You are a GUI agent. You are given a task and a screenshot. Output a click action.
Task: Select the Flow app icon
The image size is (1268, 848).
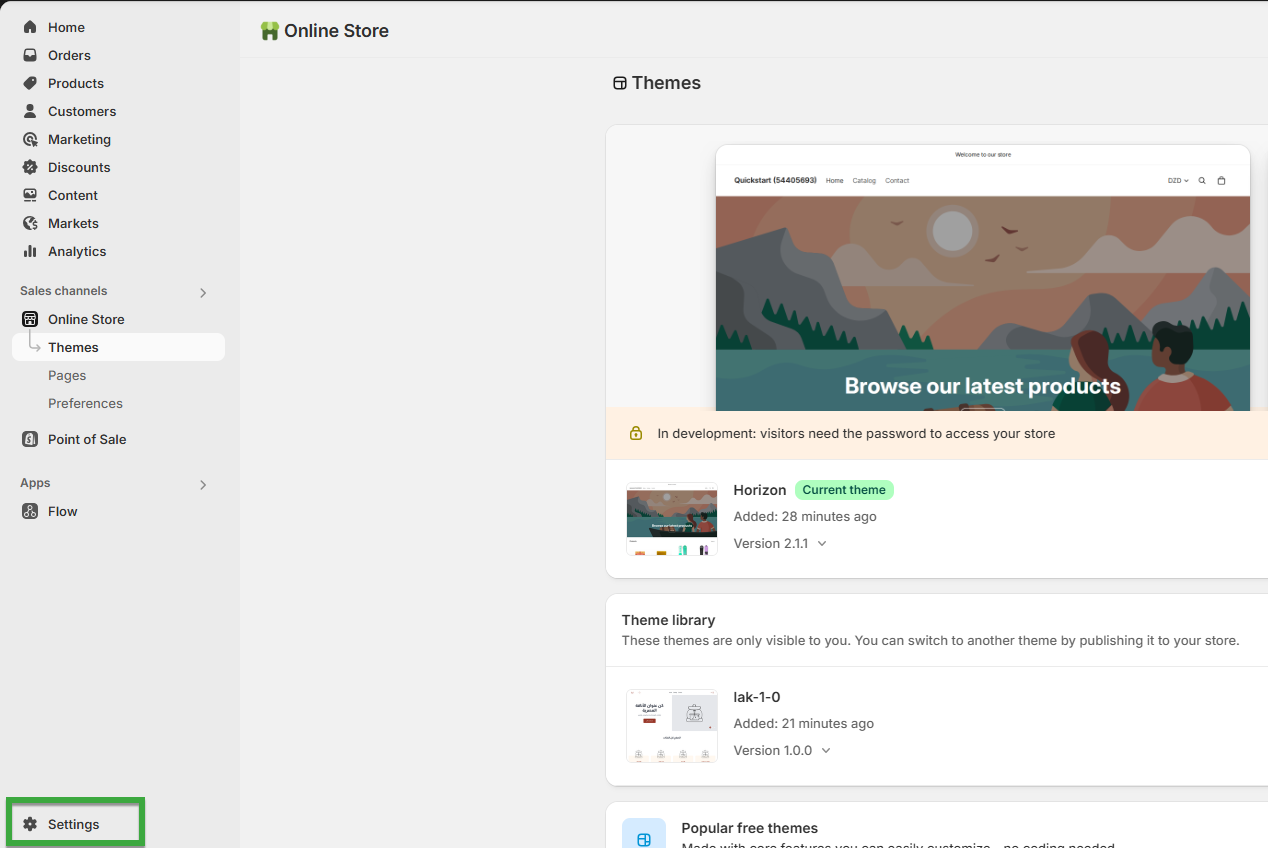30,511
